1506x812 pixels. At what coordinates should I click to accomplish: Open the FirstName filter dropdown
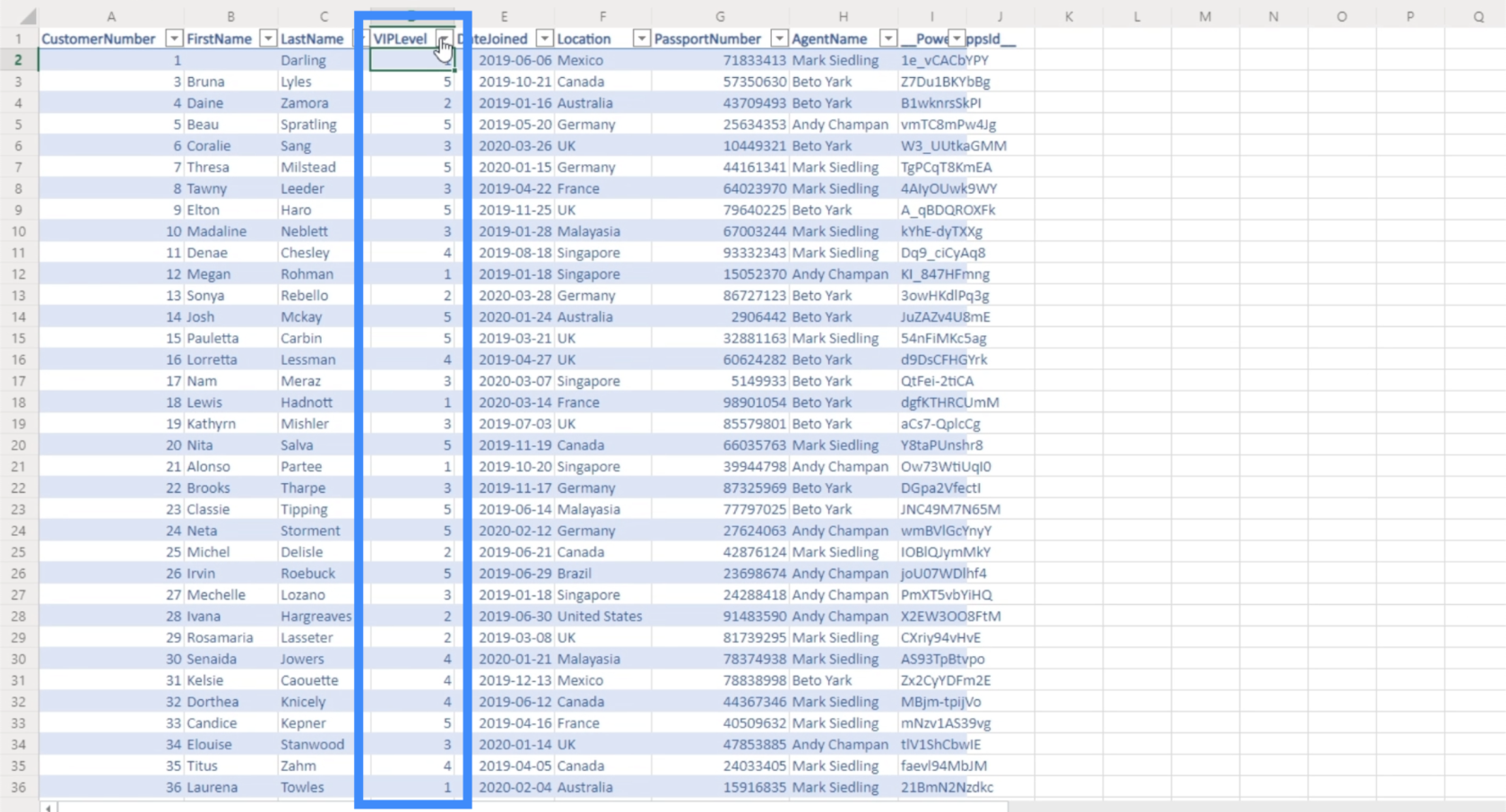click(267, 39)
